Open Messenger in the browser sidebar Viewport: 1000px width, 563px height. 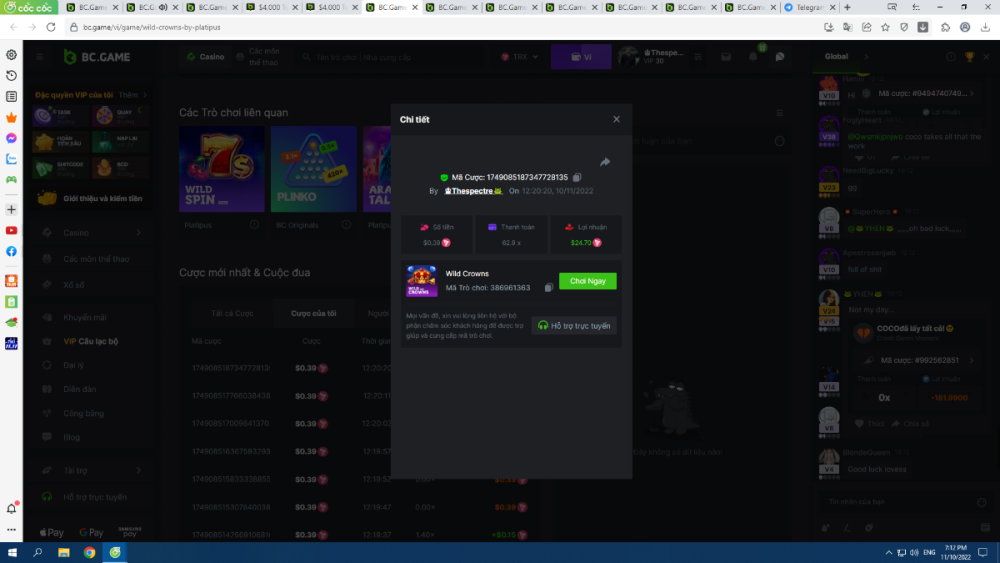point(11,138)
